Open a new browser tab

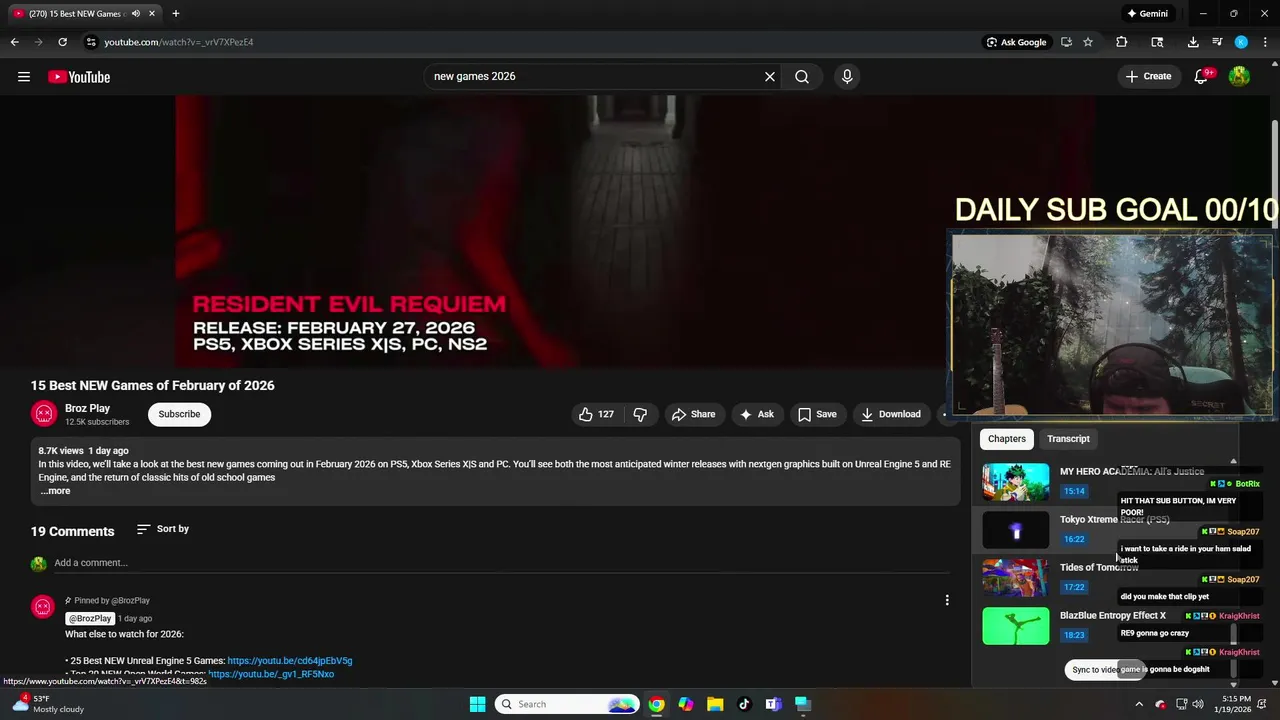175,14
